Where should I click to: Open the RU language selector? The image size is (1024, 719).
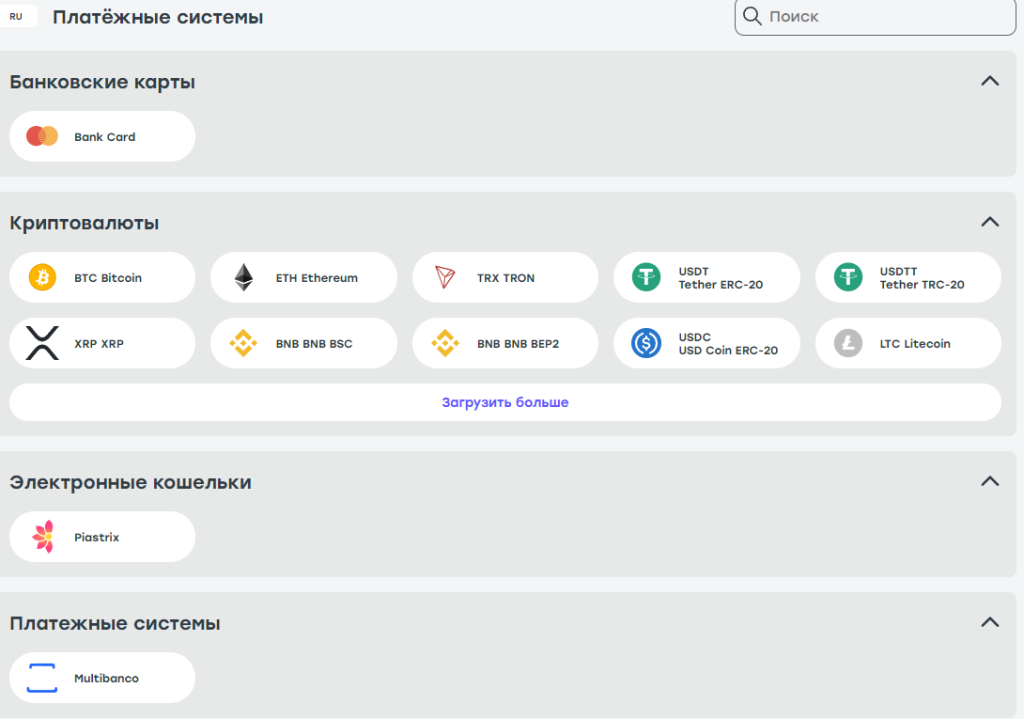[x=17, y=16]
